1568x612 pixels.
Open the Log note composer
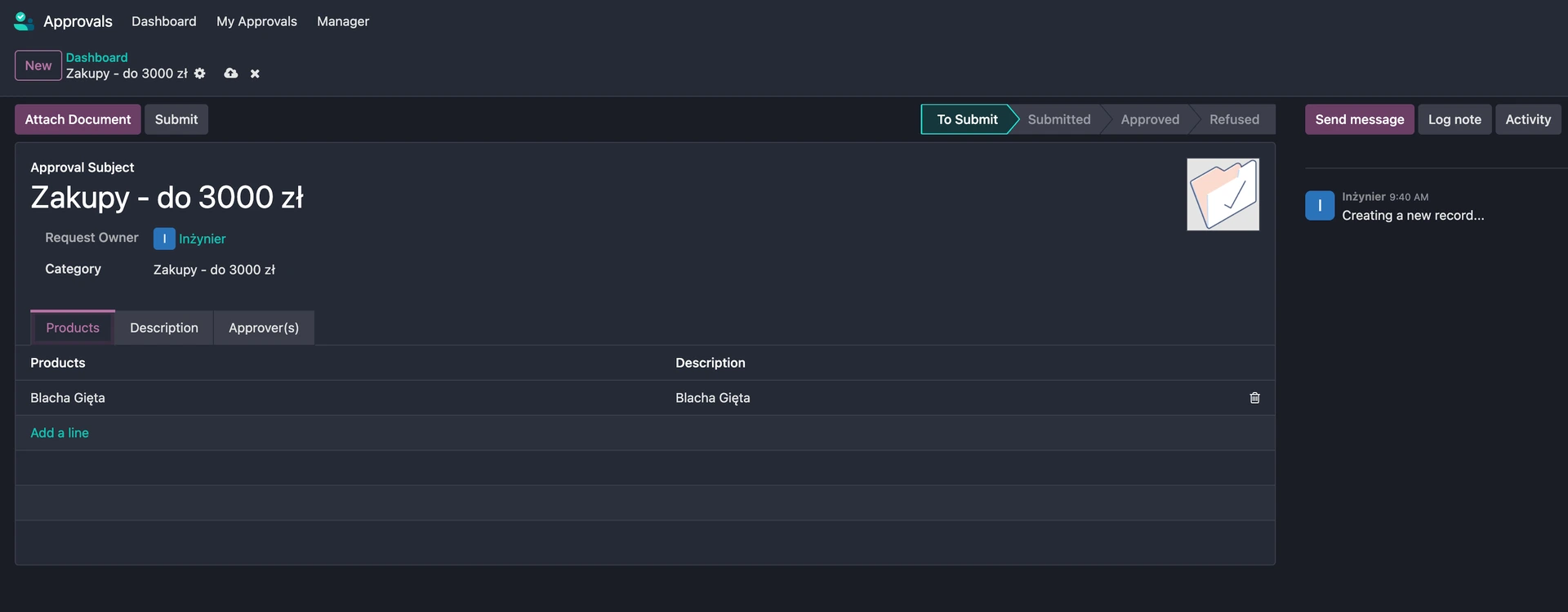tap(1454, 119)
